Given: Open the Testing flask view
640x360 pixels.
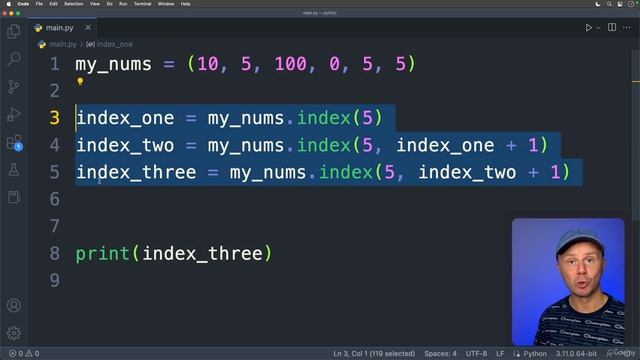Looking at the screenshot, I should (x=14, y=170).
